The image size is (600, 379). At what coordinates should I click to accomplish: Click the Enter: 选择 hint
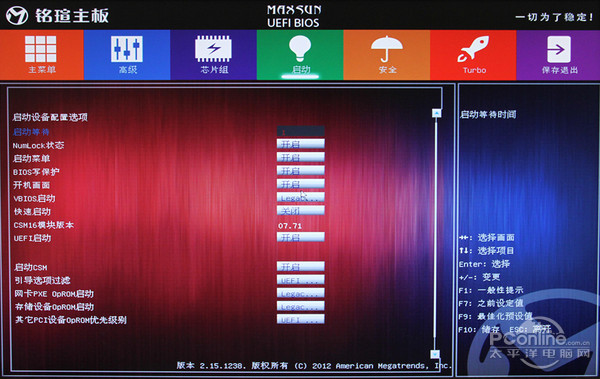(484, 264)
